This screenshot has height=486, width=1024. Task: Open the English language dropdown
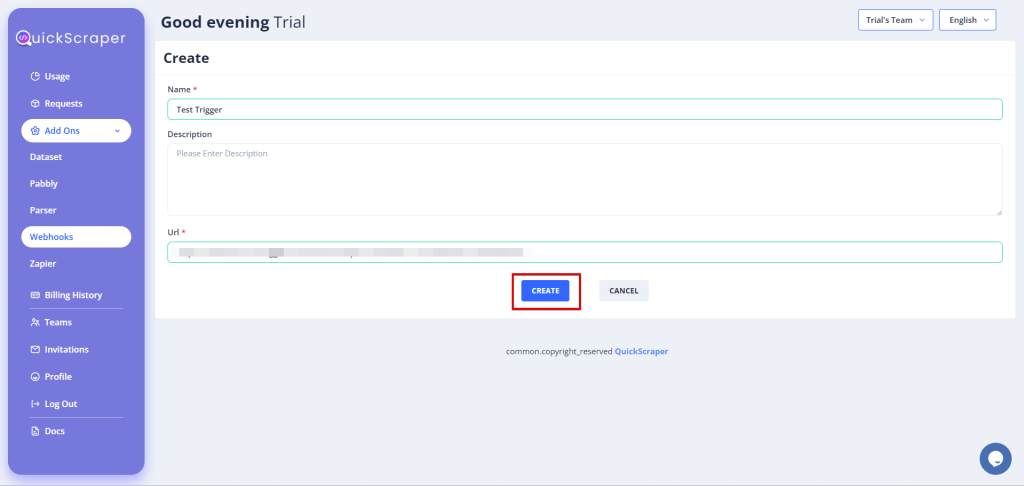[967, 20]
